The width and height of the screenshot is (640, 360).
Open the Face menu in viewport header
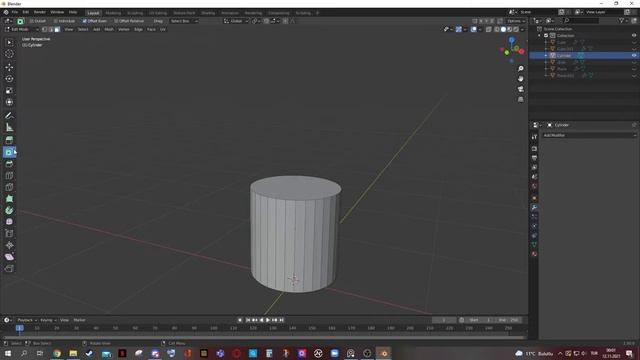coord(151,29)
